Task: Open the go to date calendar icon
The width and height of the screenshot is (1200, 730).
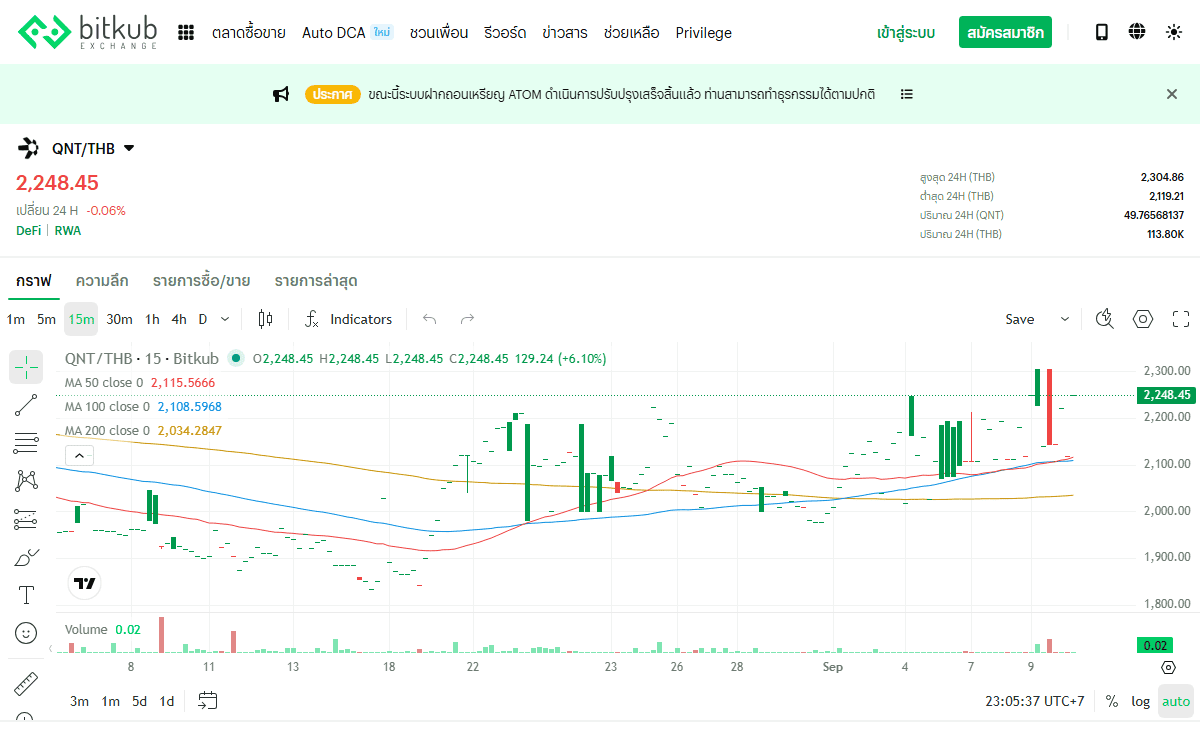Action: 207,701
